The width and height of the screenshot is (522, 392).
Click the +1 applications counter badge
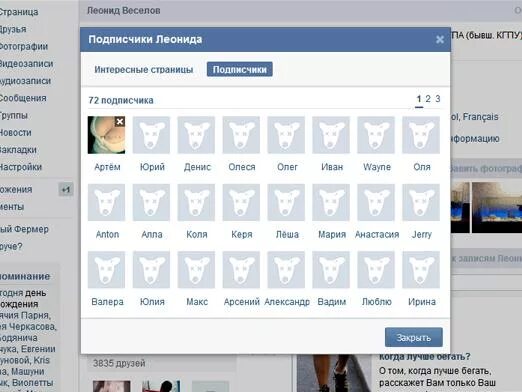[66, 190]
